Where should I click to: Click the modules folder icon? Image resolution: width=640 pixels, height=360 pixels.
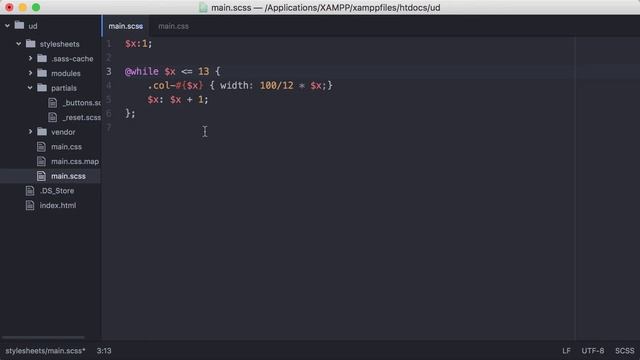[42, 73]
